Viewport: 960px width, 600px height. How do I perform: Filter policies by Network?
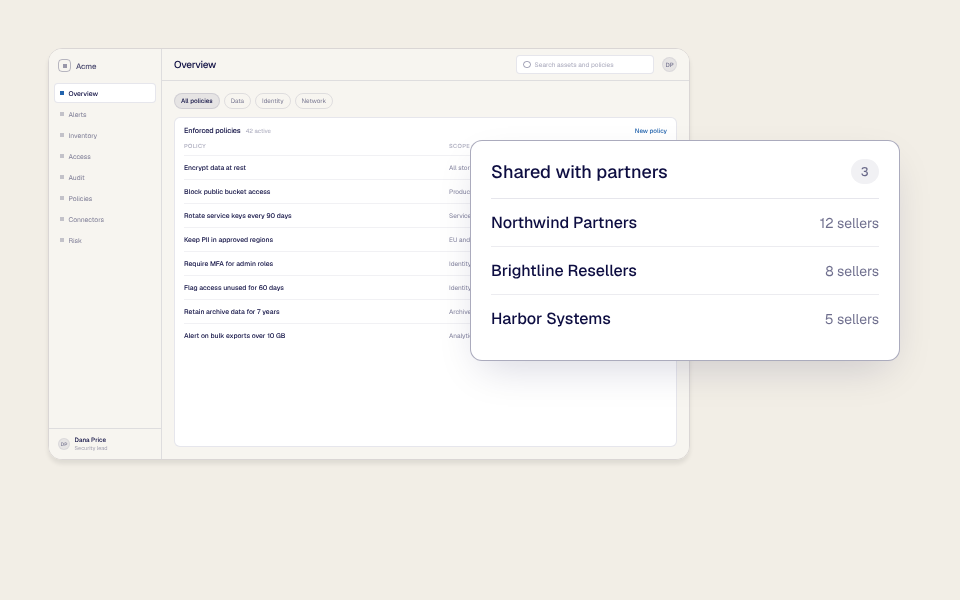[x=313, y=101]
